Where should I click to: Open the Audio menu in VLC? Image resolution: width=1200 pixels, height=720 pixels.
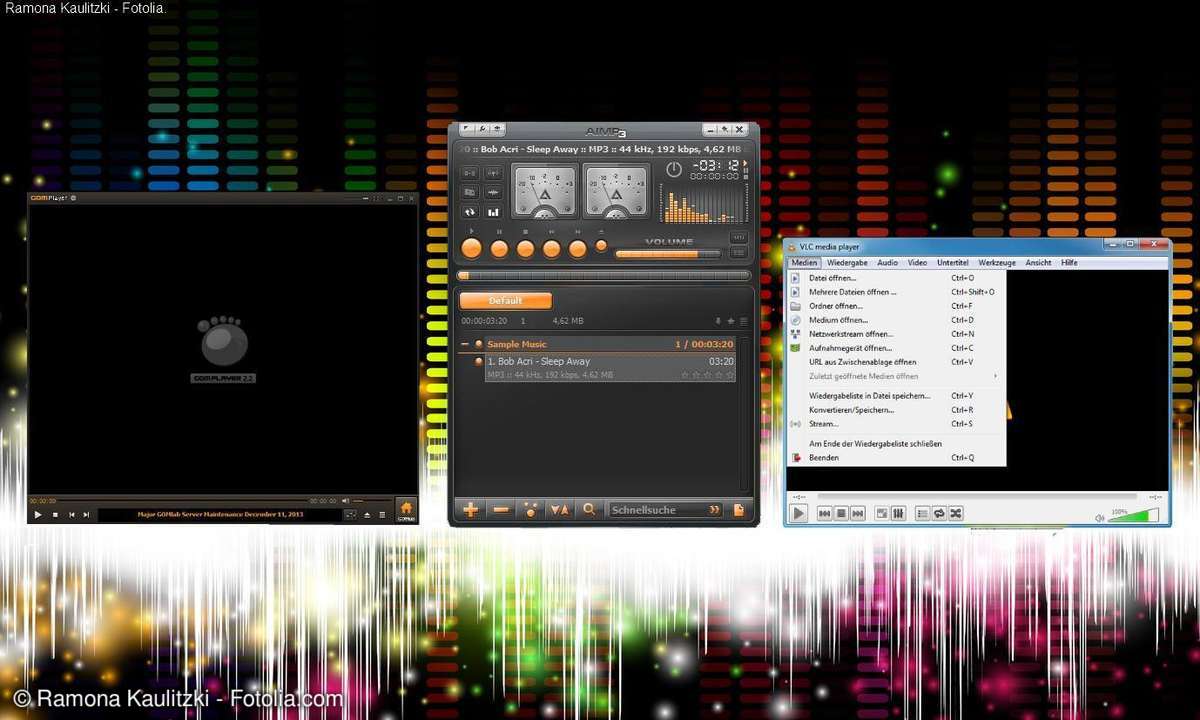pos(887,263)
